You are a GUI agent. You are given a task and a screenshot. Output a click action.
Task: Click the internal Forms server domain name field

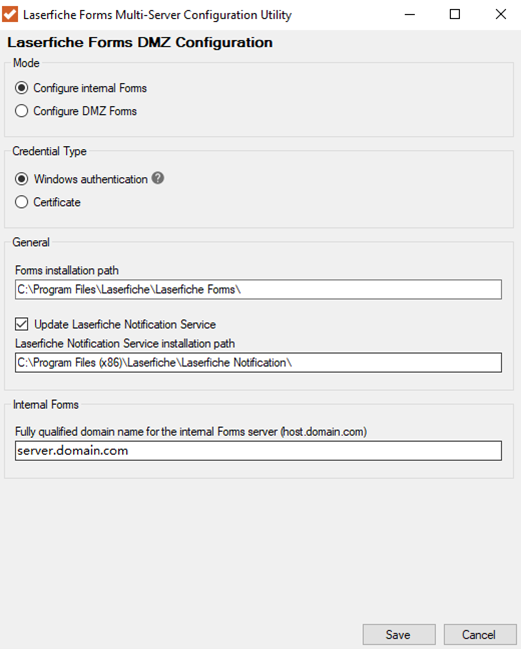click(258, 450)
